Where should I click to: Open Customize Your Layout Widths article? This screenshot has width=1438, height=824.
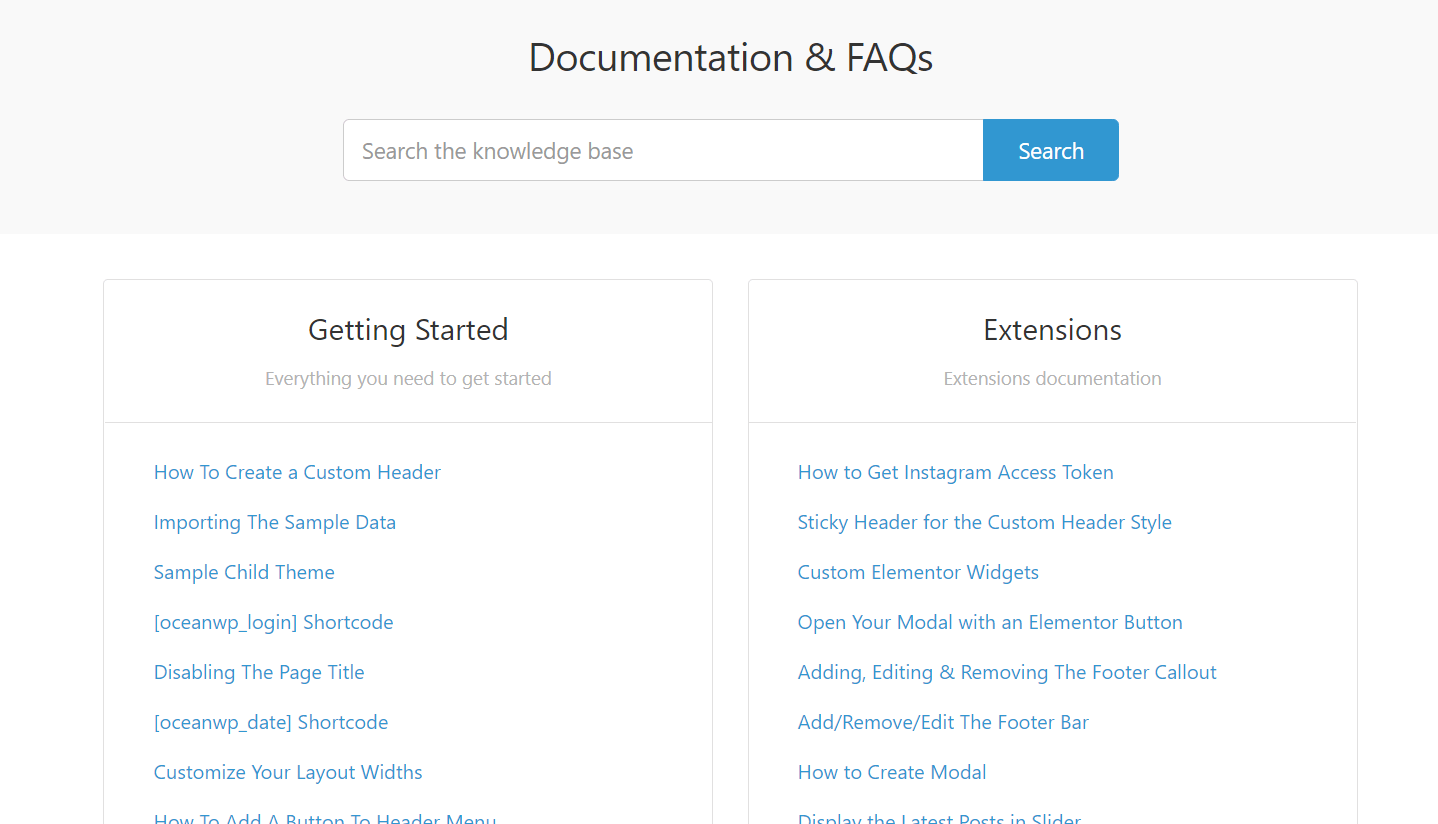point(288,772)
